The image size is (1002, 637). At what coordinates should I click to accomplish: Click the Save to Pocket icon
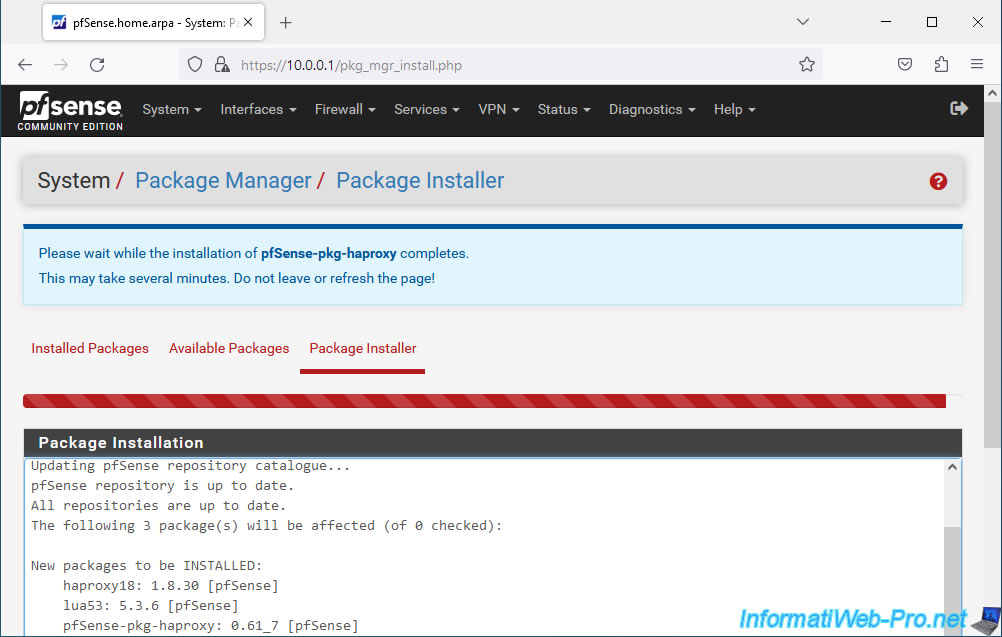coord(904,64)
